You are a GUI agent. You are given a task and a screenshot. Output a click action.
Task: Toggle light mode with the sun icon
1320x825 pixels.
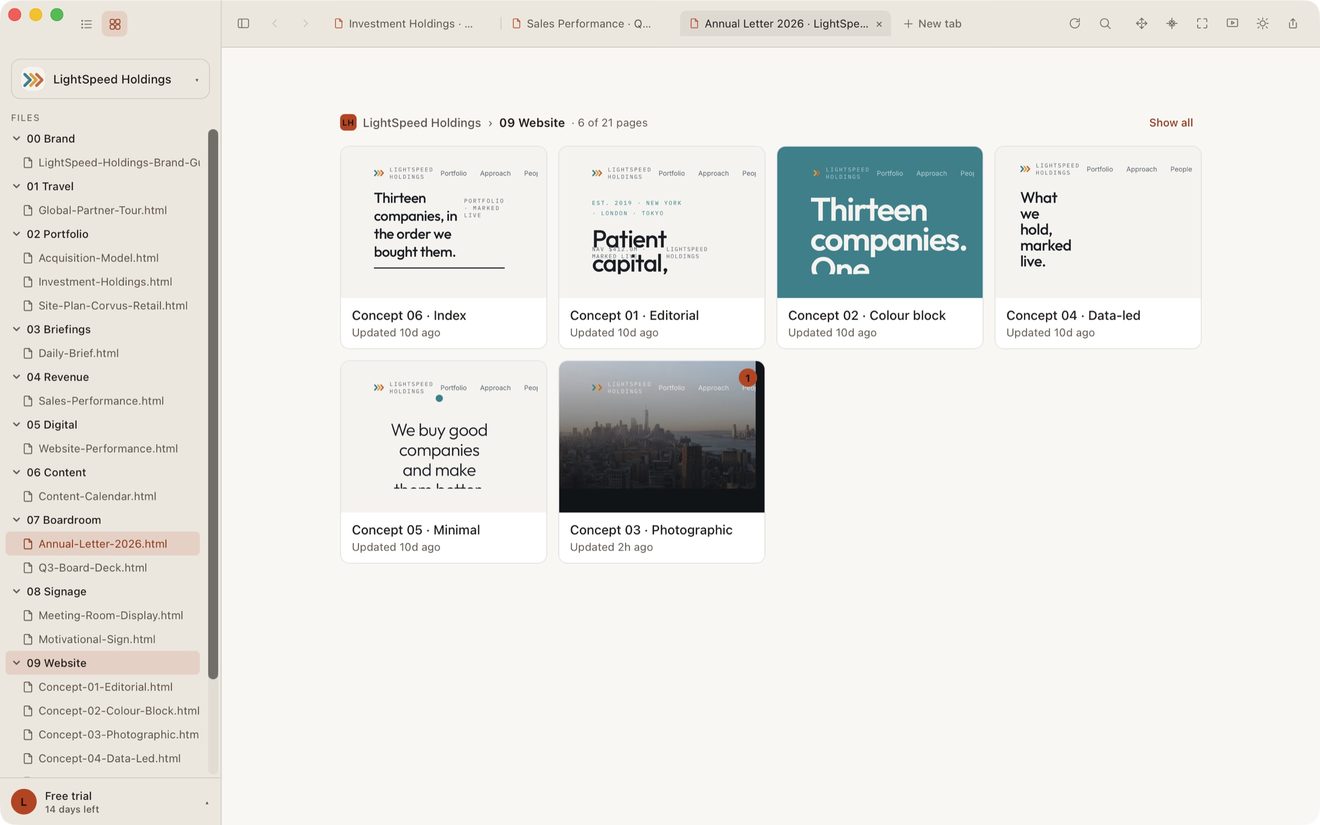pos(1263,24)
